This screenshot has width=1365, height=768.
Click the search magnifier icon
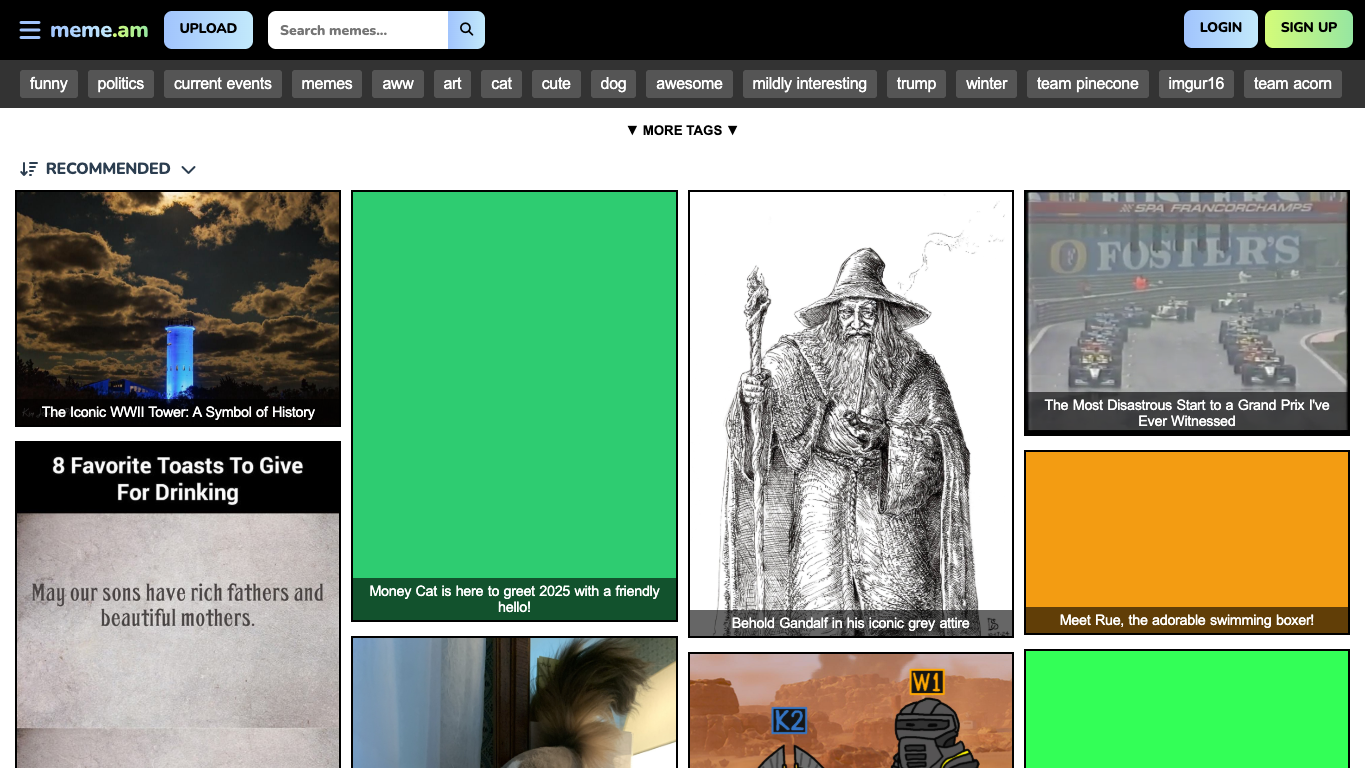click(466, 30)
